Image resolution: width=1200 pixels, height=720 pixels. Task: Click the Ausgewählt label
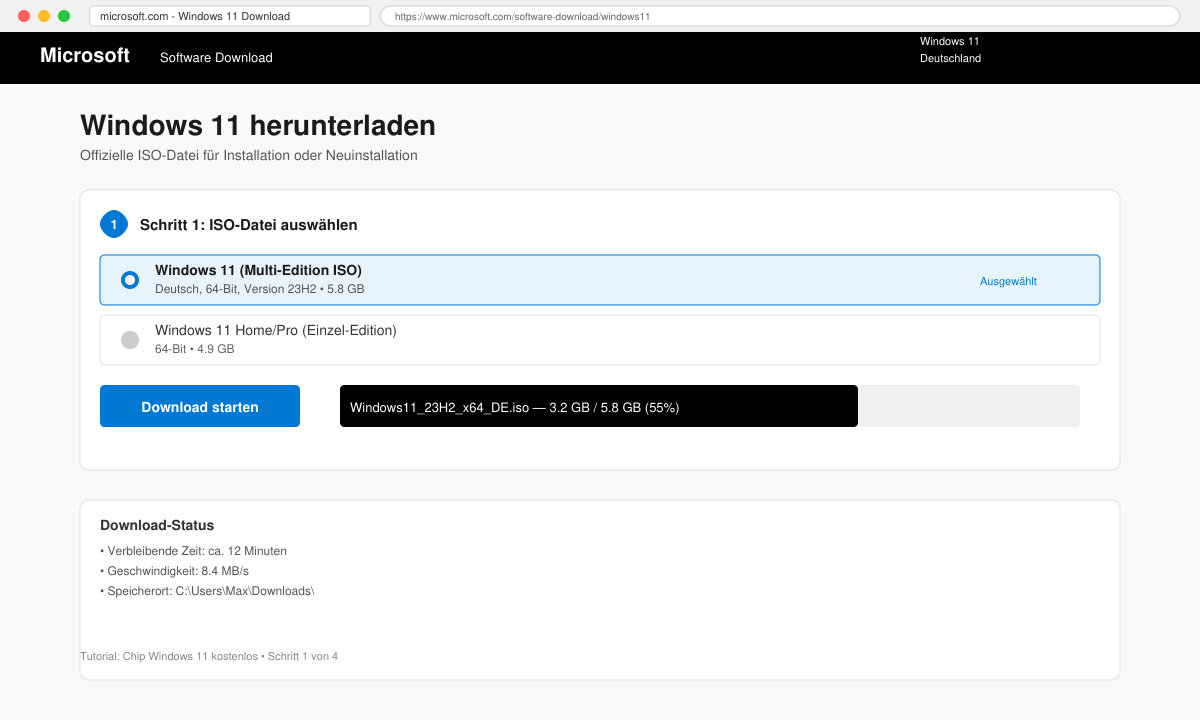pyautogui.click(x=1008, y=281)
